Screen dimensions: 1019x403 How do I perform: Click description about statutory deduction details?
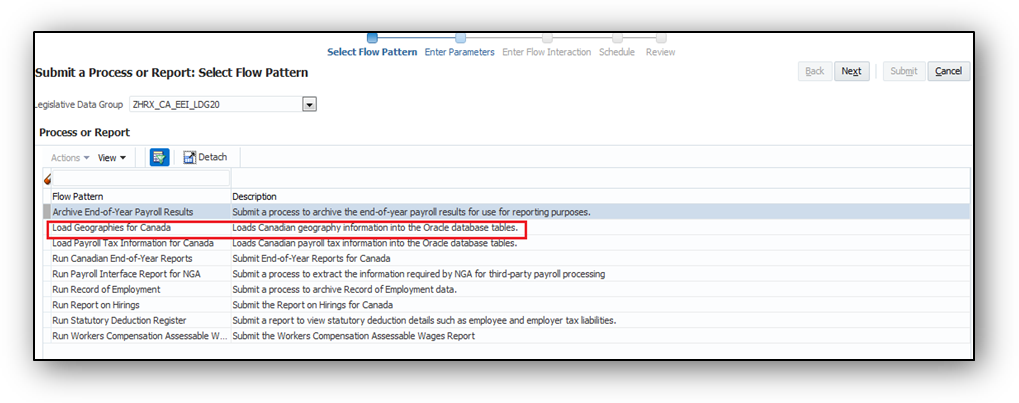[x=424, y=320]
